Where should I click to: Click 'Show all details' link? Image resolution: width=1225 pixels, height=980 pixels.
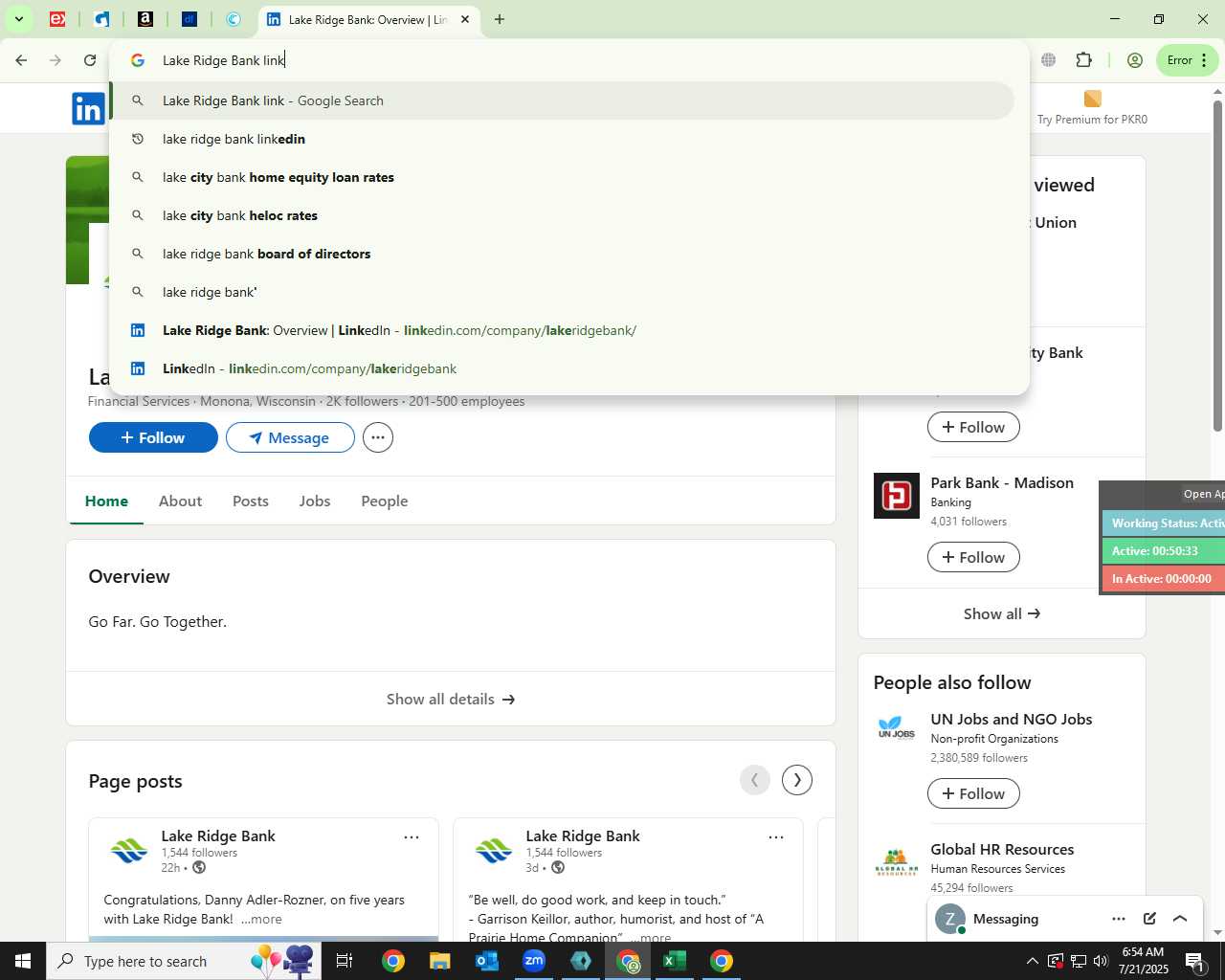point(451,699)
